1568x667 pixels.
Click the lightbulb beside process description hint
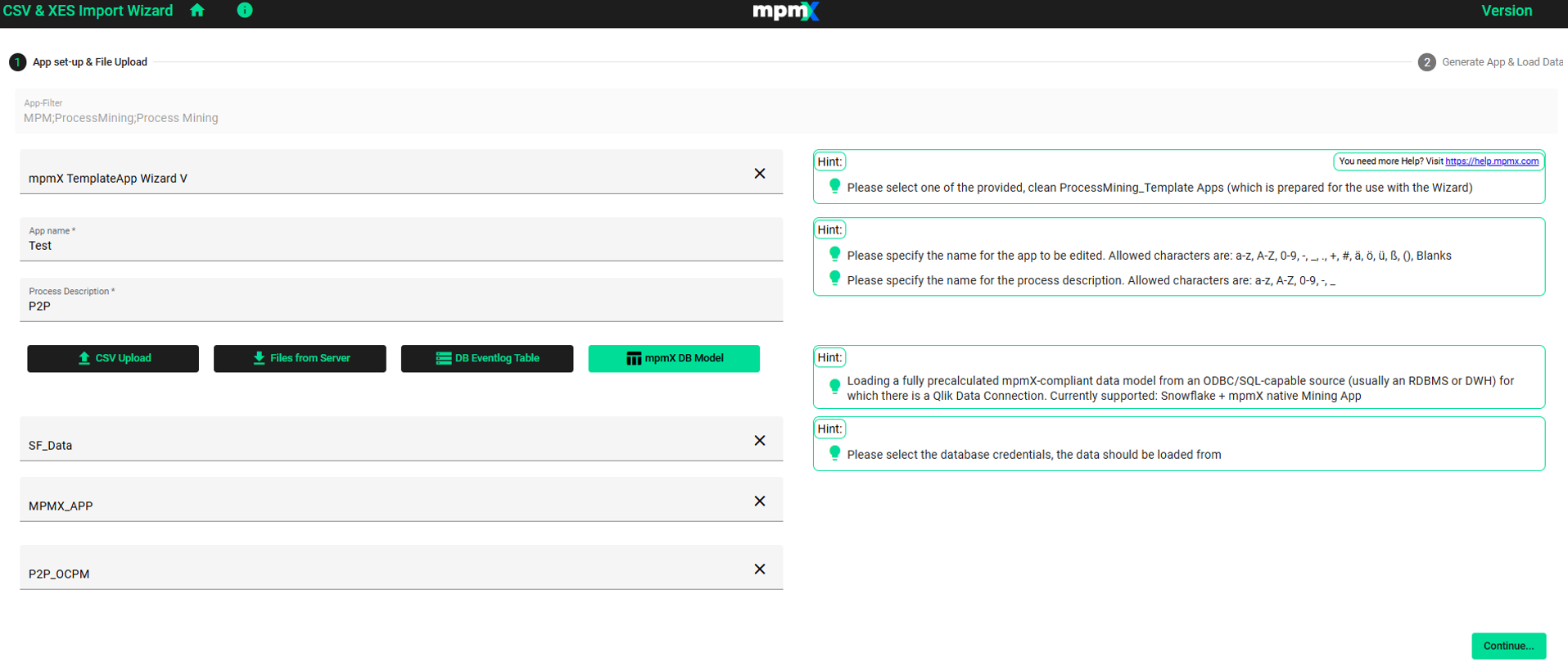pos(834,279)
